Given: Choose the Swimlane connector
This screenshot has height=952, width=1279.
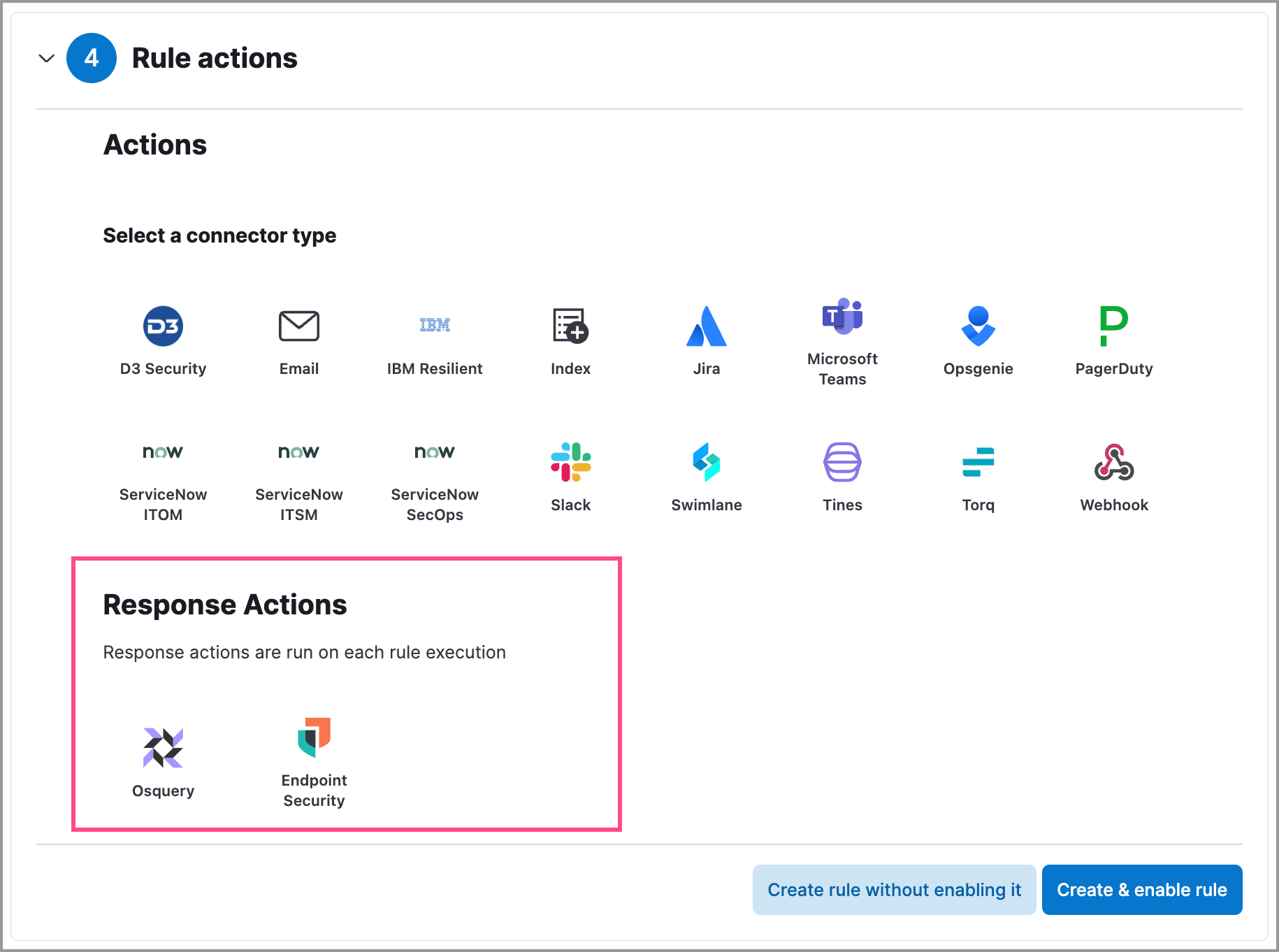Looking at the screenshot, I should point(706,475).
